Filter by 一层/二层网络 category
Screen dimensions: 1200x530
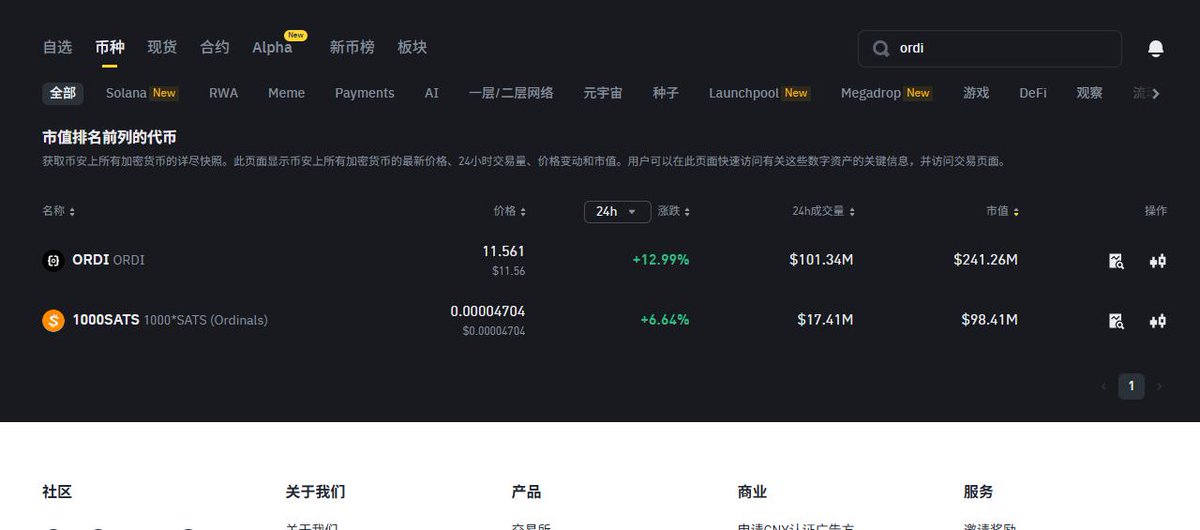click(x=511, y=93)
